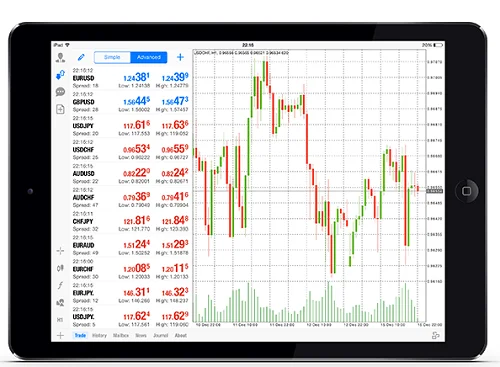Tap the plus icon beside Trade tab
Image resolution: width=500 pixels, height=367 pixels.
[60, 335]
